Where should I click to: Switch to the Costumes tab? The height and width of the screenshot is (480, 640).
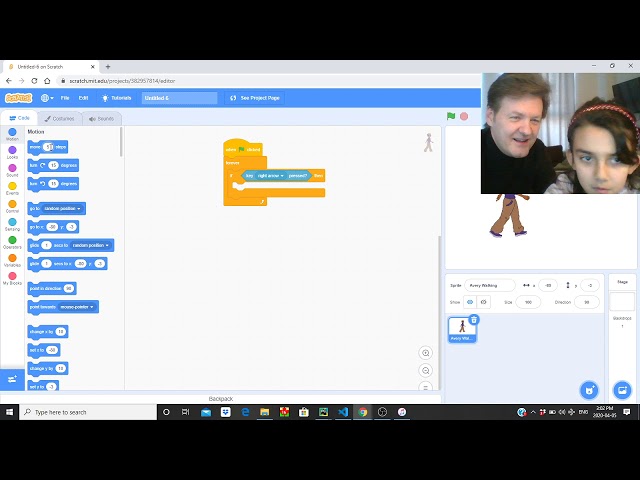60,119
